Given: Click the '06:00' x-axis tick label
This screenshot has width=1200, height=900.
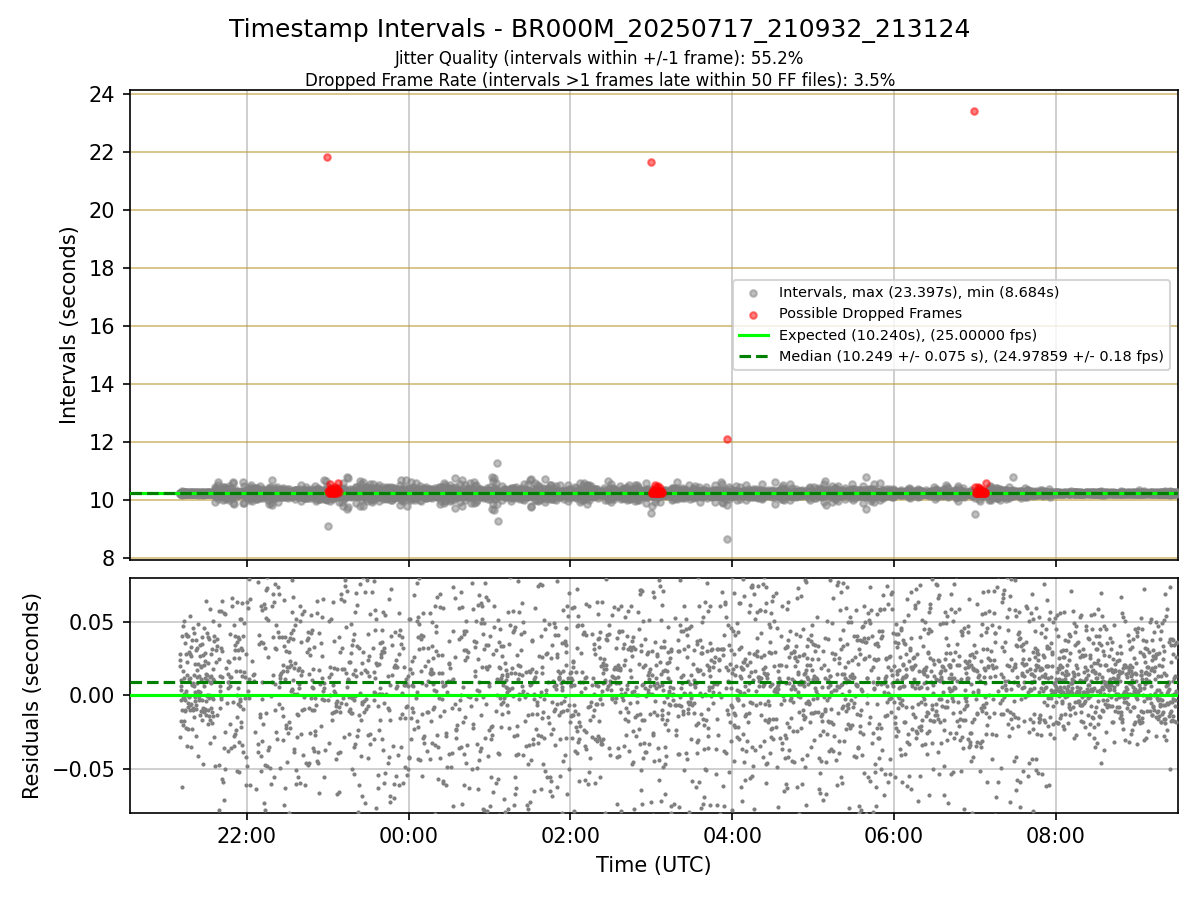Looking at the screenshot, I should [893, 838].
